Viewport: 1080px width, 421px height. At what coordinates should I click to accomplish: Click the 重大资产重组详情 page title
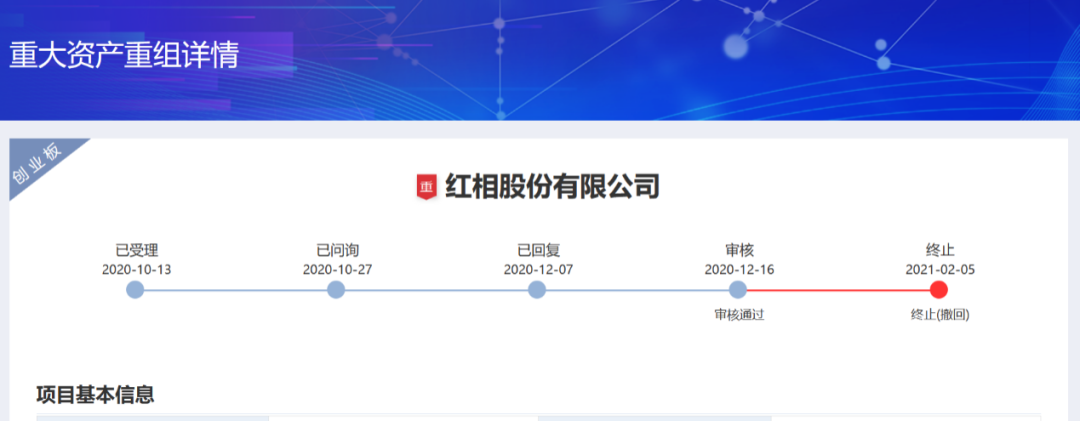click(124, 55)
